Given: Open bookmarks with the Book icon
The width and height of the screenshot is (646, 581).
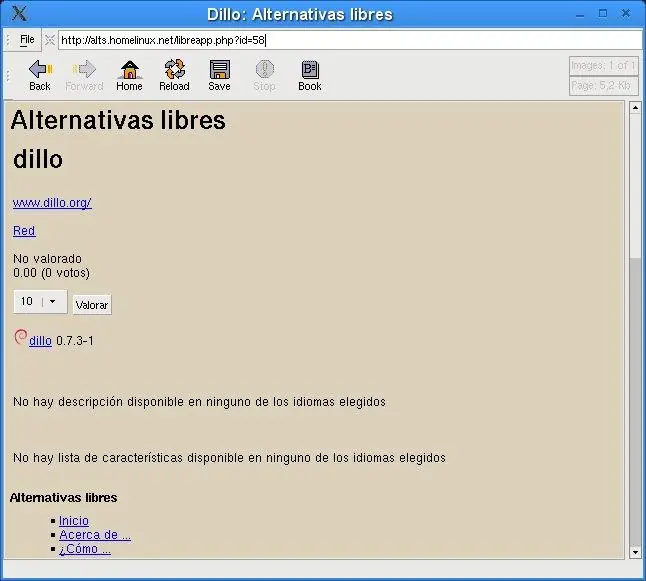Looking at the screenshot, I should [310, 75].
